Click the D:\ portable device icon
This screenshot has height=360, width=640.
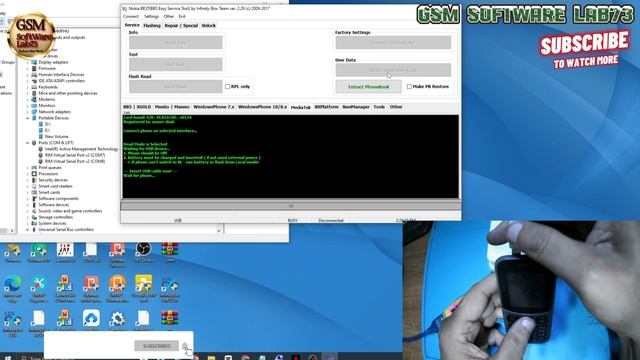(41, 124)
